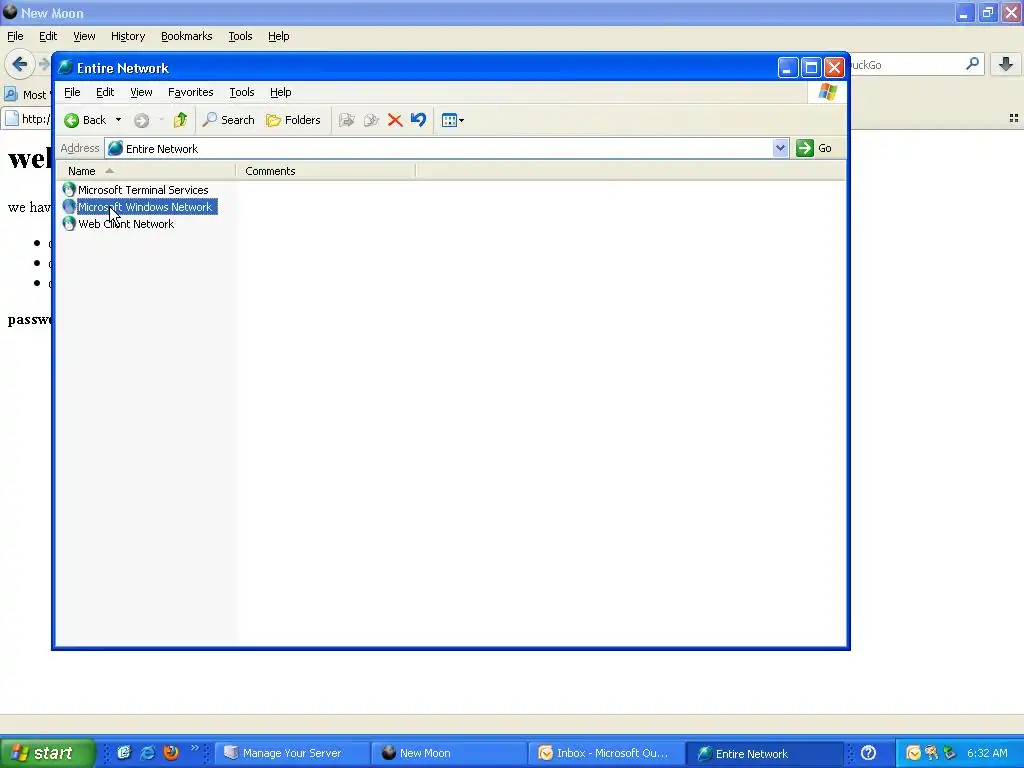Viewport: 1024px width, 768px height.
Task: Select Web Client Network item
Action: point(126,224)
